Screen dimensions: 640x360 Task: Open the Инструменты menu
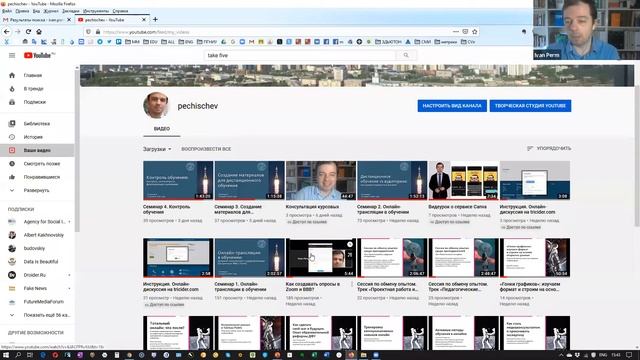(96, 11)
